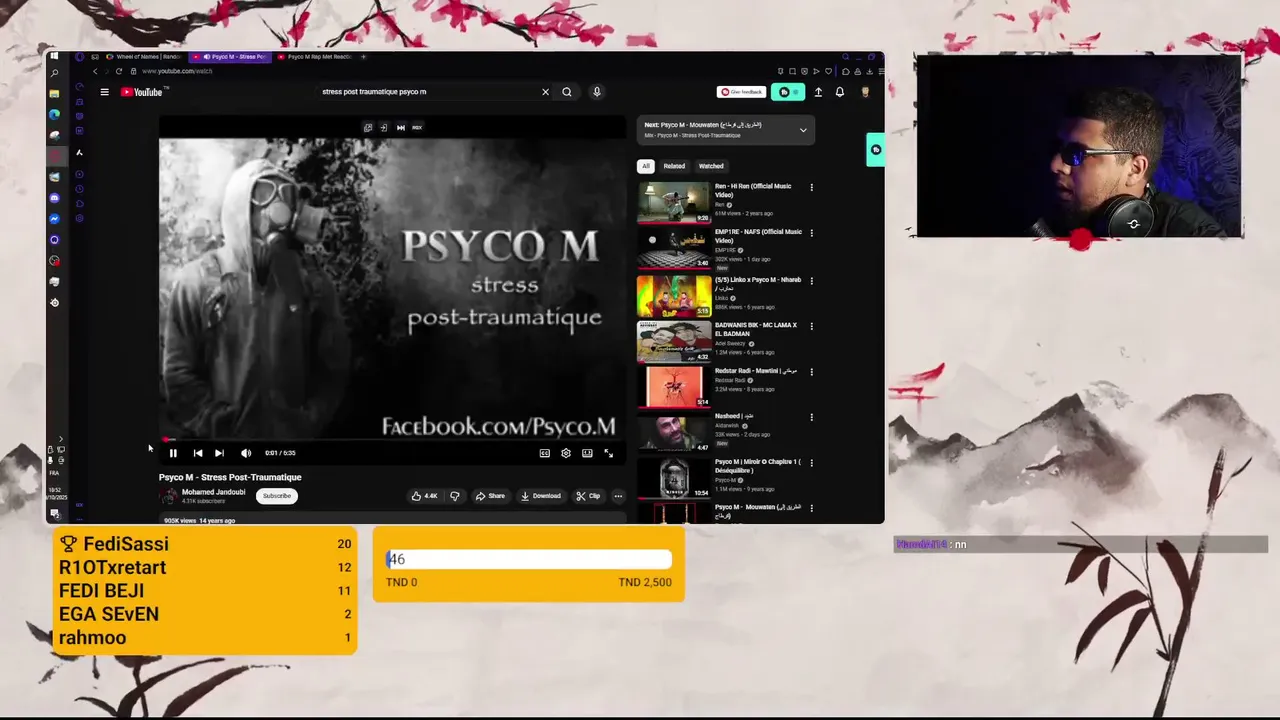Reload the YouTube page

tap(119, 72)
